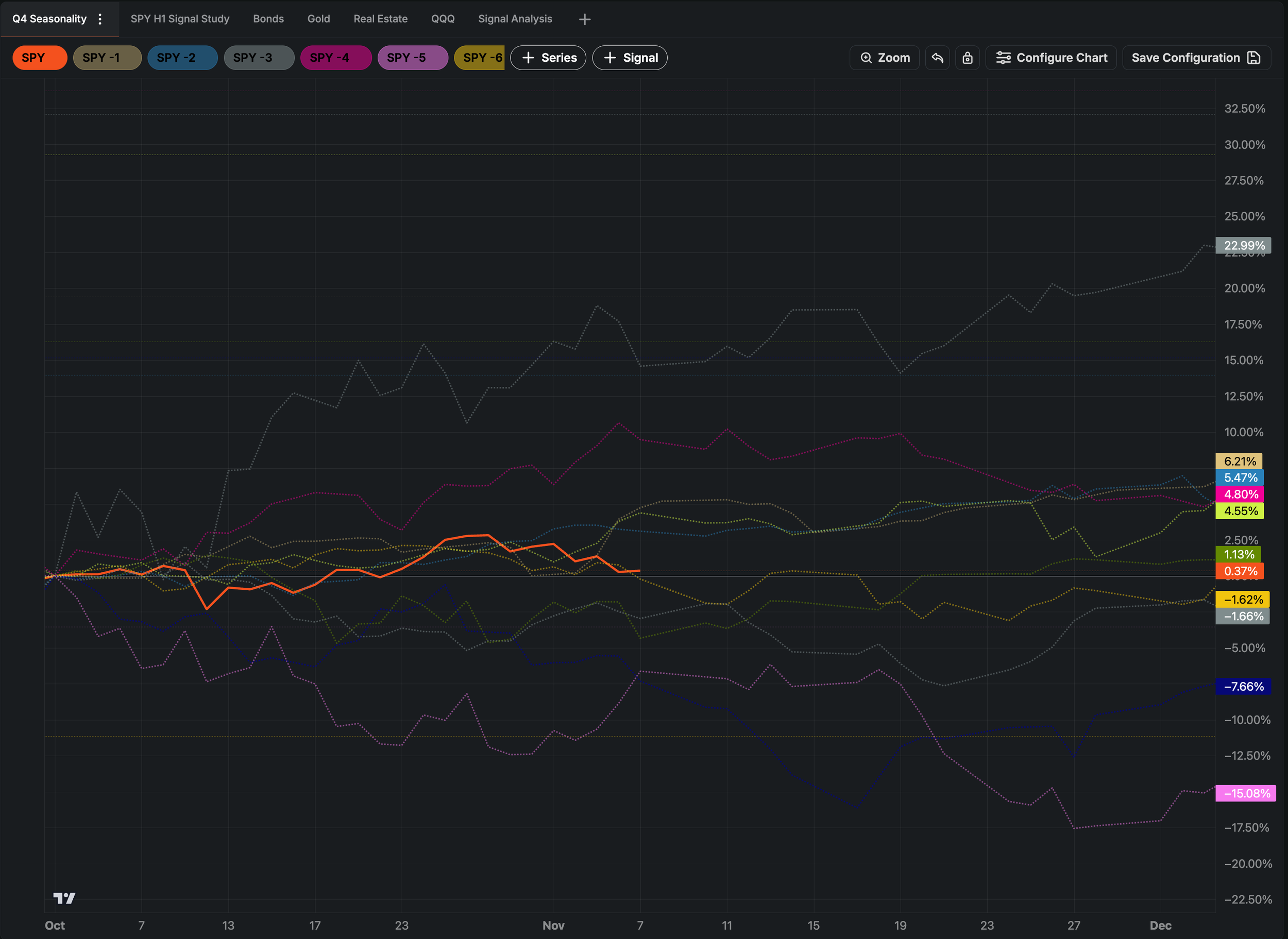The width and height of the screenshot is (1288, 939).
Task: Add a new Signal
Action: point(630,57)
